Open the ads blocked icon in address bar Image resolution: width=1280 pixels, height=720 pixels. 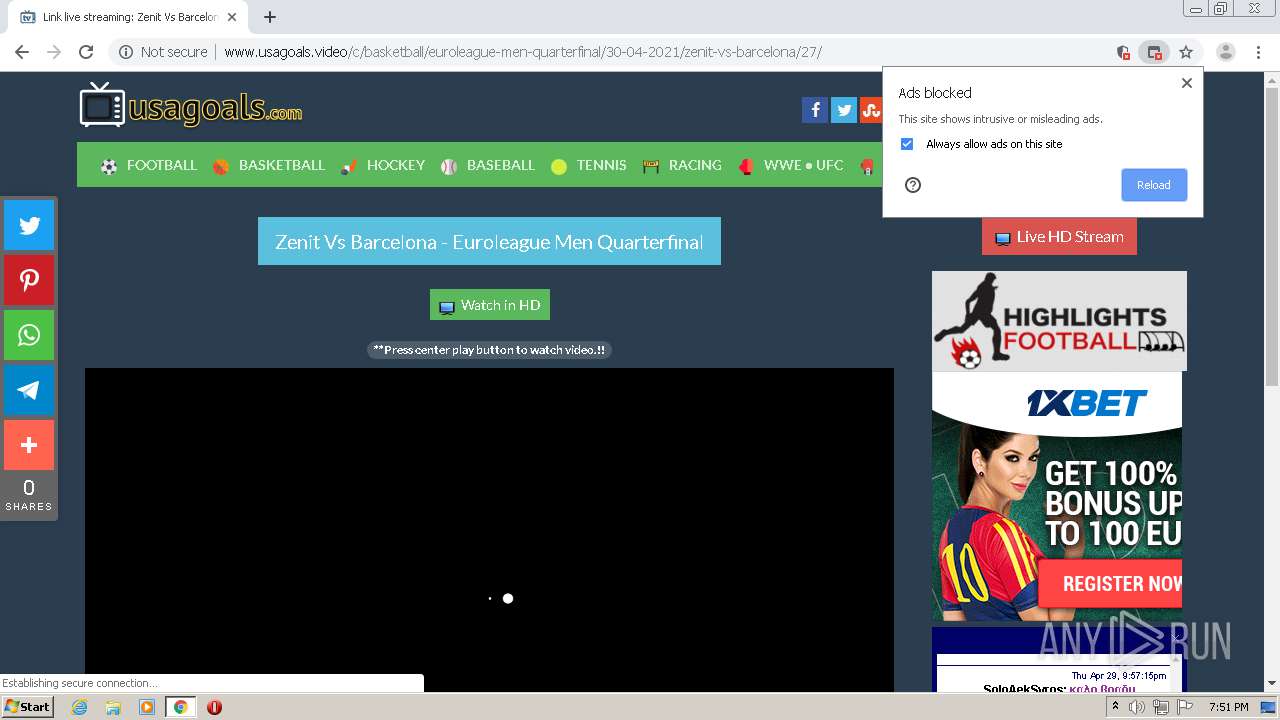tap(1154, 52)
